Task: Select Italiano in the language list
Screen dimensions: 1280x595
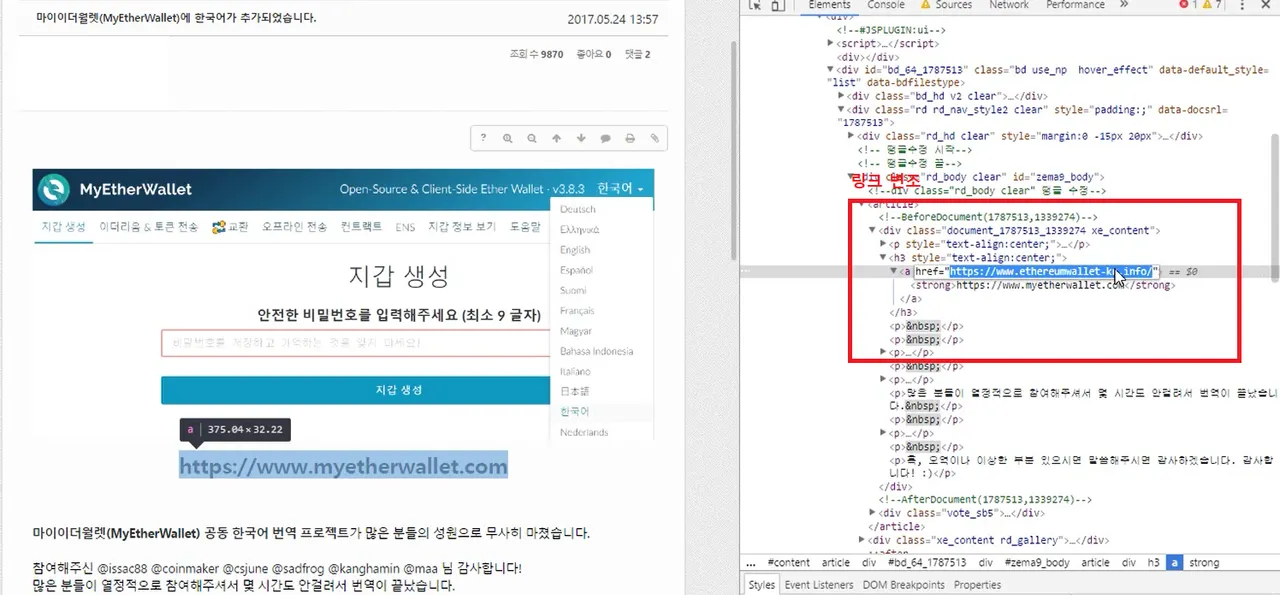Action: [576, 371]
